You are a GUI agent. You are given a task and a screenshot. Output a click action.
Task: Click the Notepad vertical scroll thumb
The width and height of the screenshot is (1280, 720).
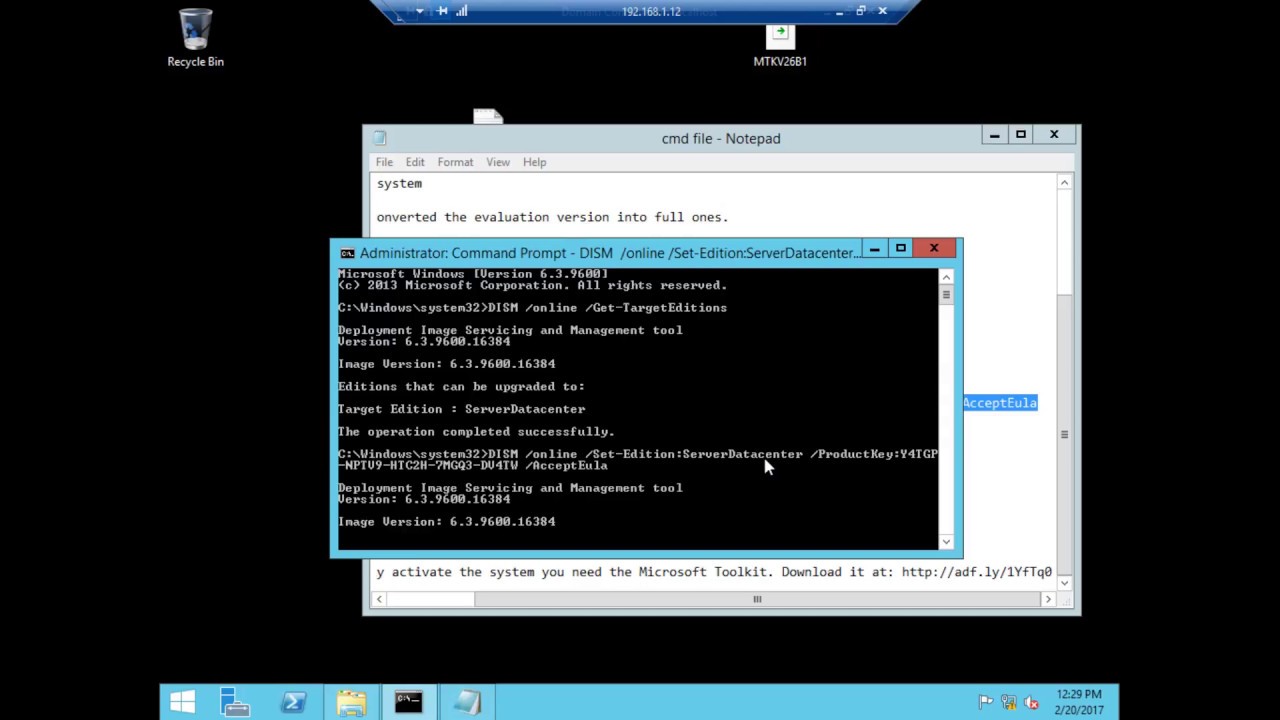point(1064,434)
